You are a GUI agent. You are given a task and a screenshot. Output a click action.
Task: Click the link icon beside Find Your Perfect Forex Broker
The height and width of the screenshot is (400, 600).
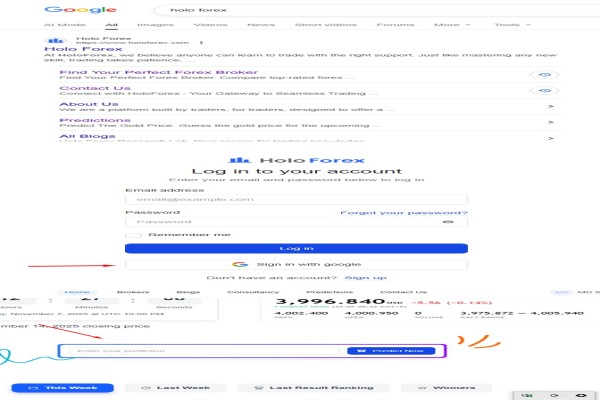(x=545, y=75)
